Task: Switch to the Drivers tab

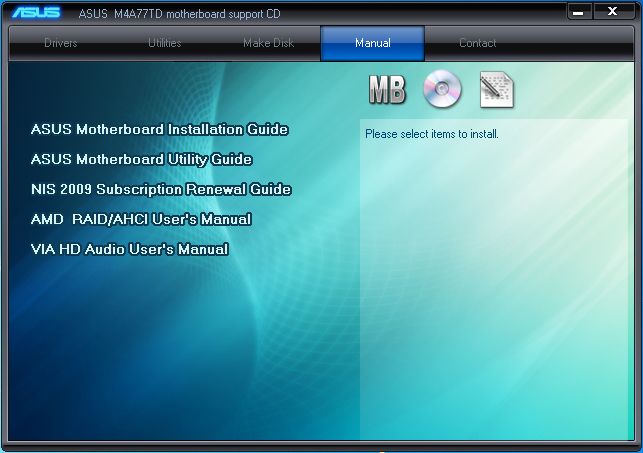Action: [61, 43]
